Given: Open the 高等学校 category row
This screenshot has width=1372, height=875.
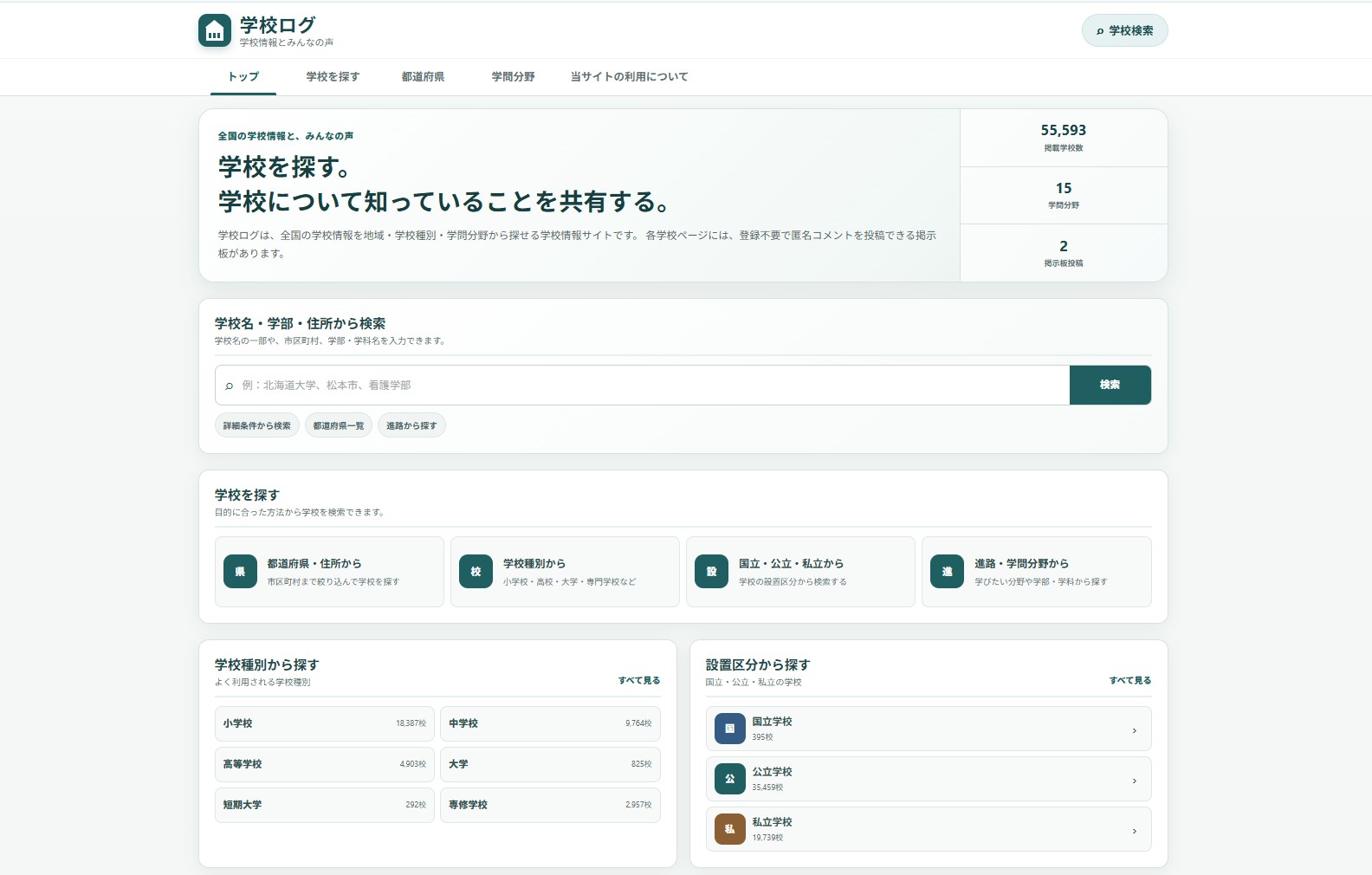Looking at the screenshot, I should tap(325, 764).
